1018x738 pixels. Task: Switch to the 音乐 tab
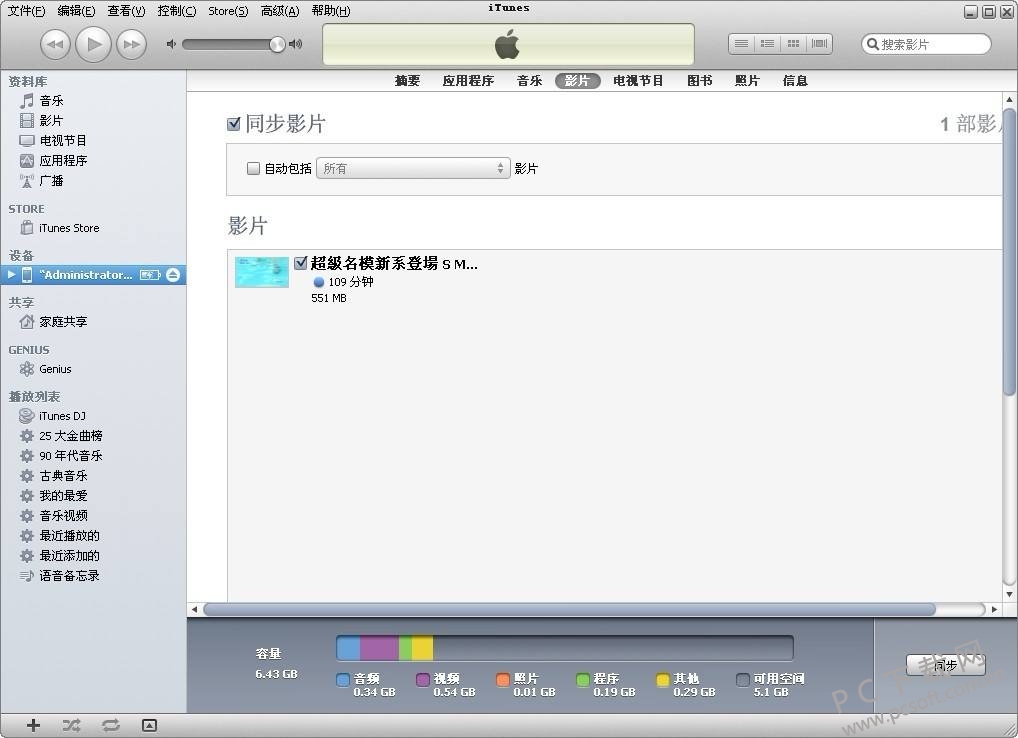[x=529, y=80]
